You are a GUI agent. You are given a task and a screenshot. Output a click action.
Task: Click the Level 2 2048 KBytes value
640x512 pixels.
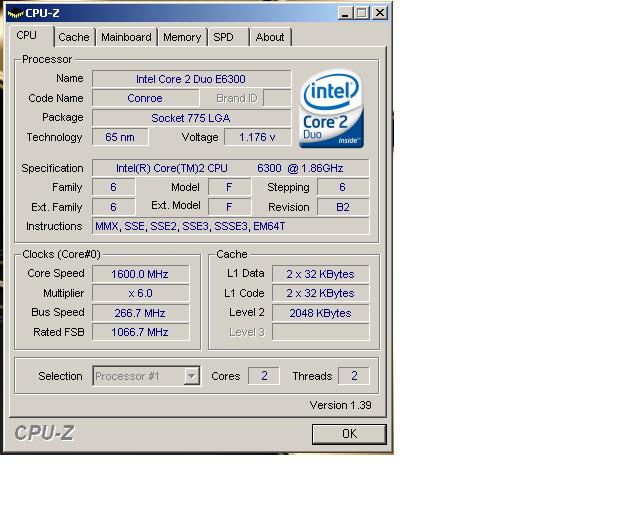pyautogui.click(x=320, y=313)
